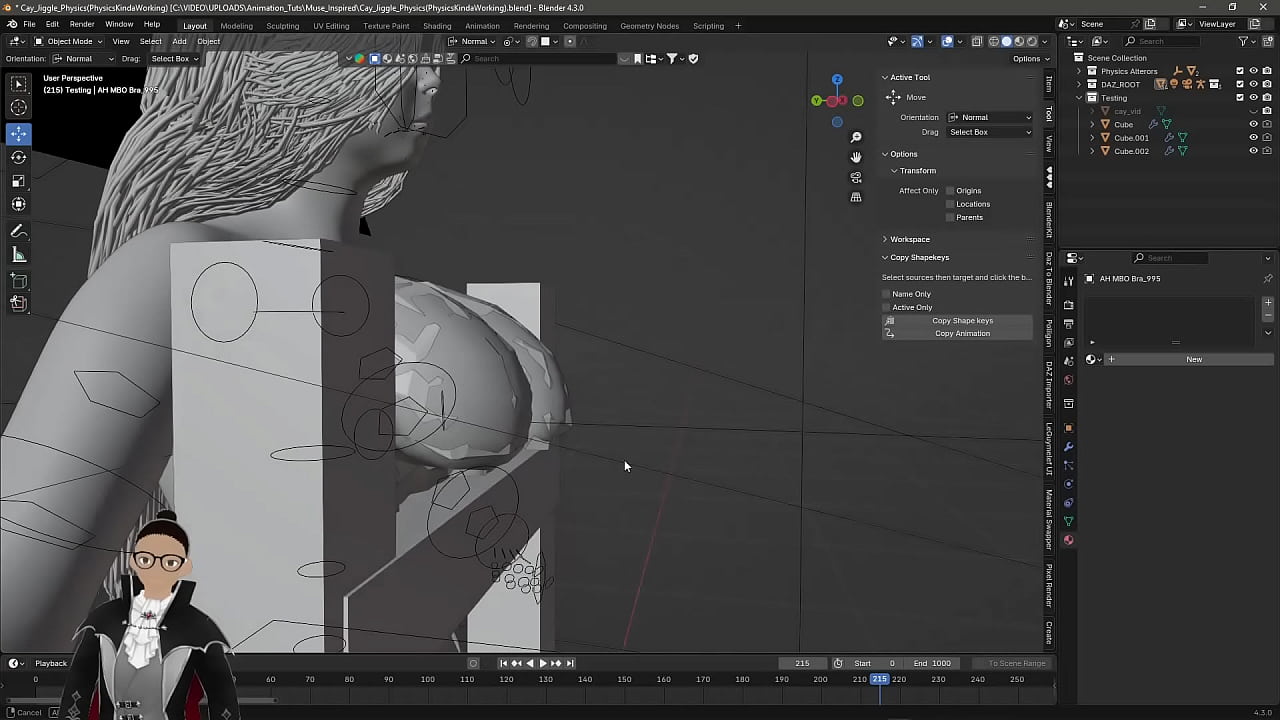Select the Measure ruler tool

pyautogui.click(x=18, y=255)
